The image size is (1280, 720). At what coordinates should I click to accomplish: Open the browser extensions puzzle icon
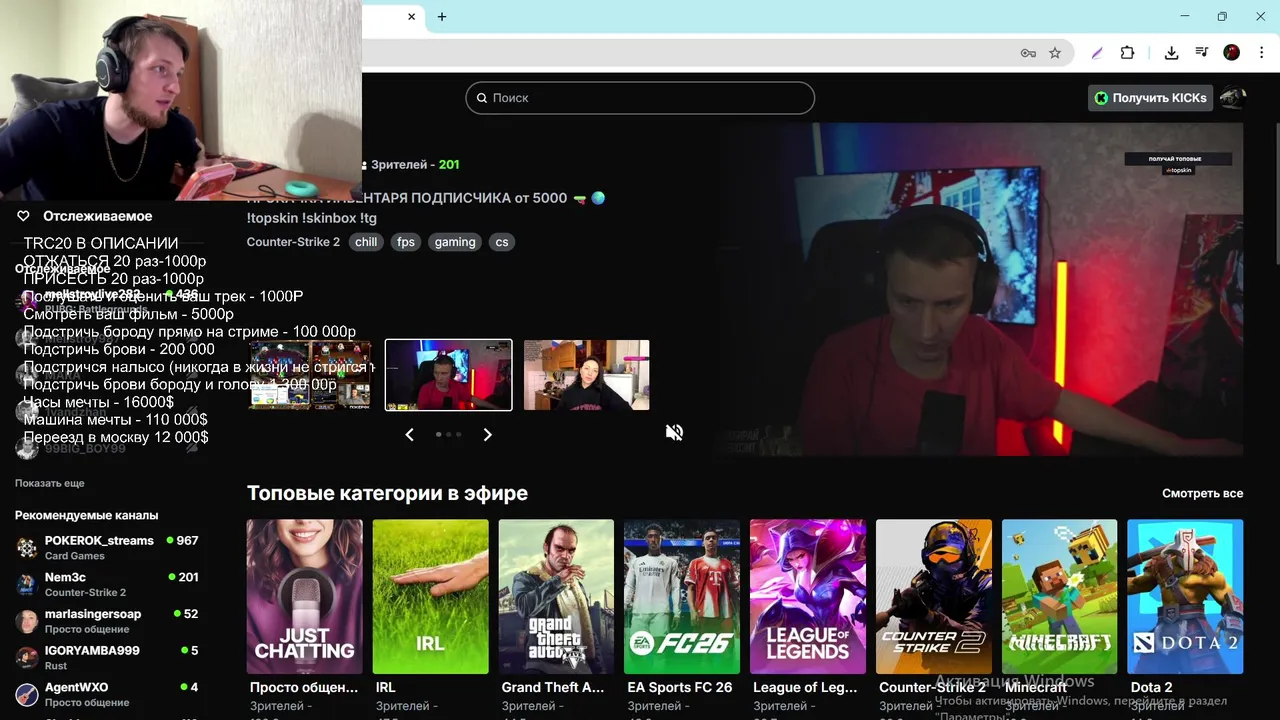coord(1127,53)
